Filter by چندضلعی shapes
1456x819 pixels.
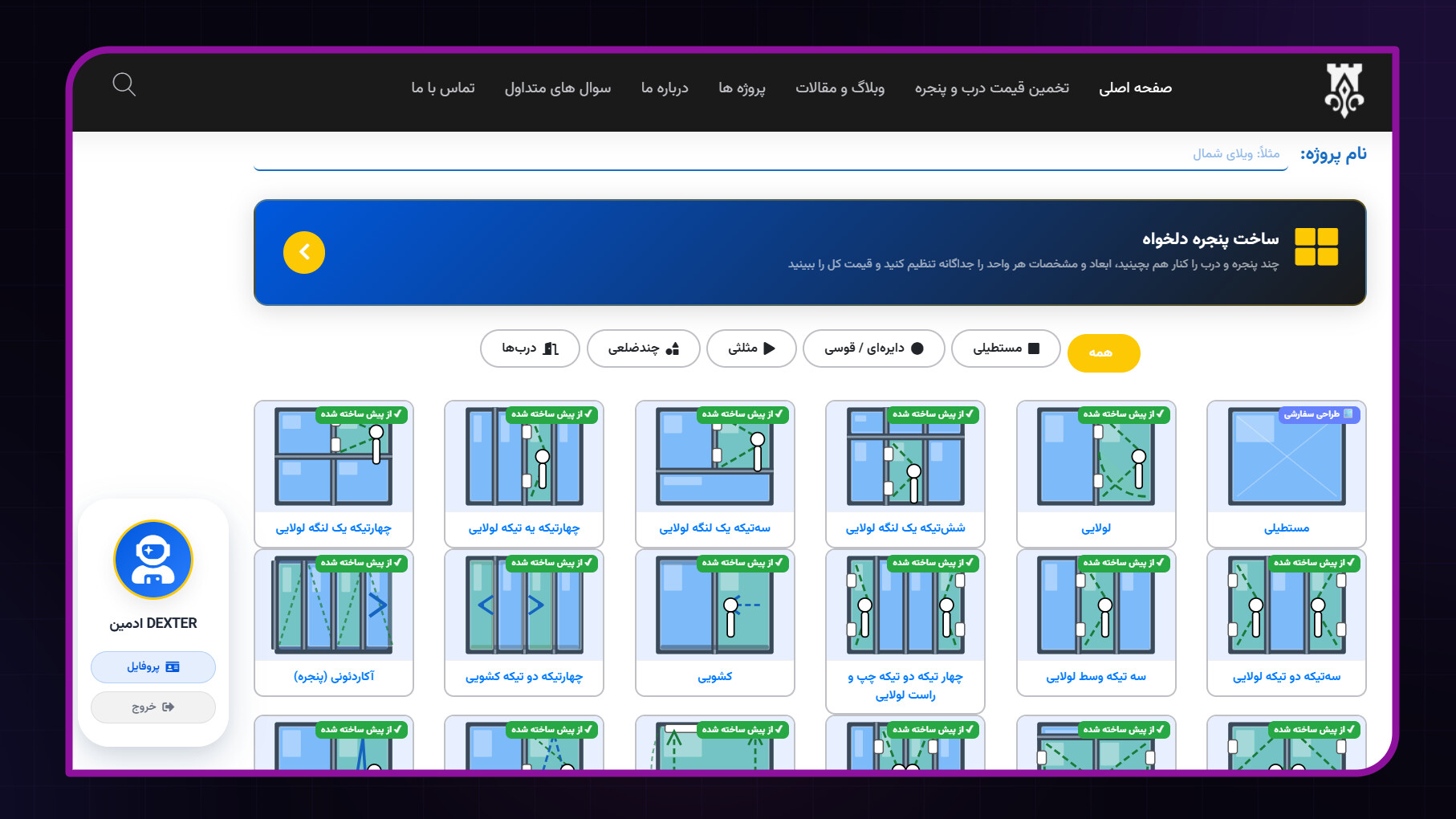[643, 348]
